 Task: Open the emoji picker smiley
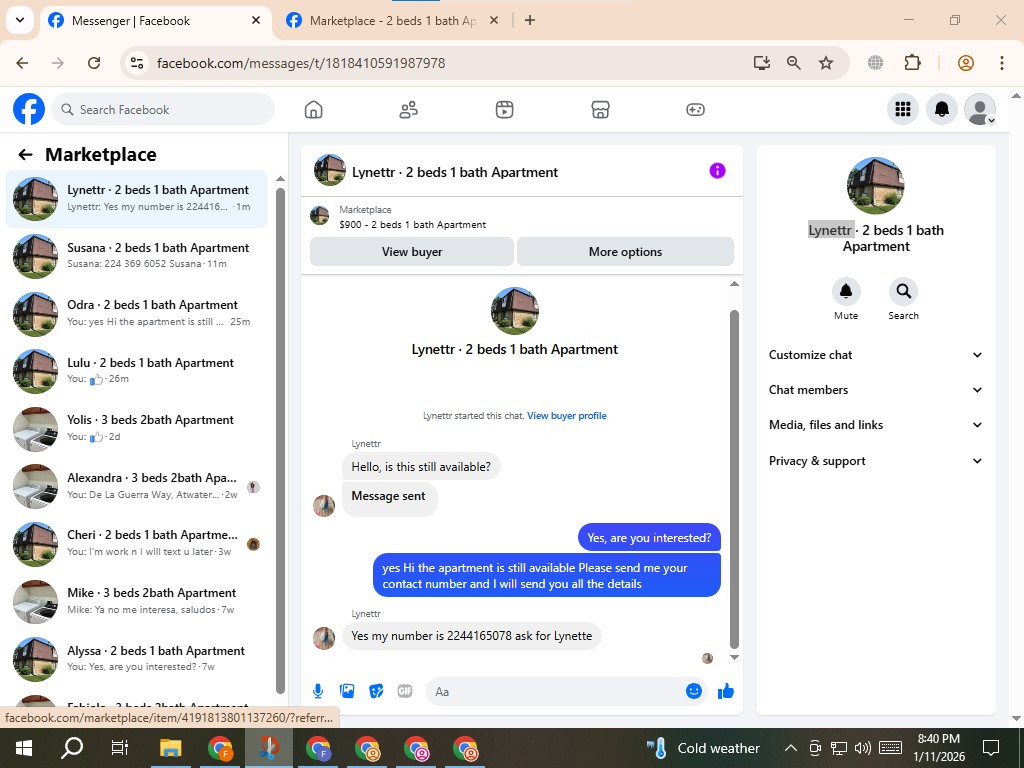(x=694, y=691)
